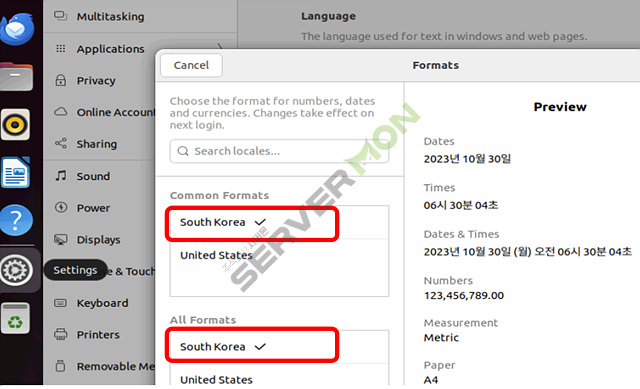Launch Rhythmbox music player from dock
The width and height of the screenshot is (640, 389).
(16, 124)
